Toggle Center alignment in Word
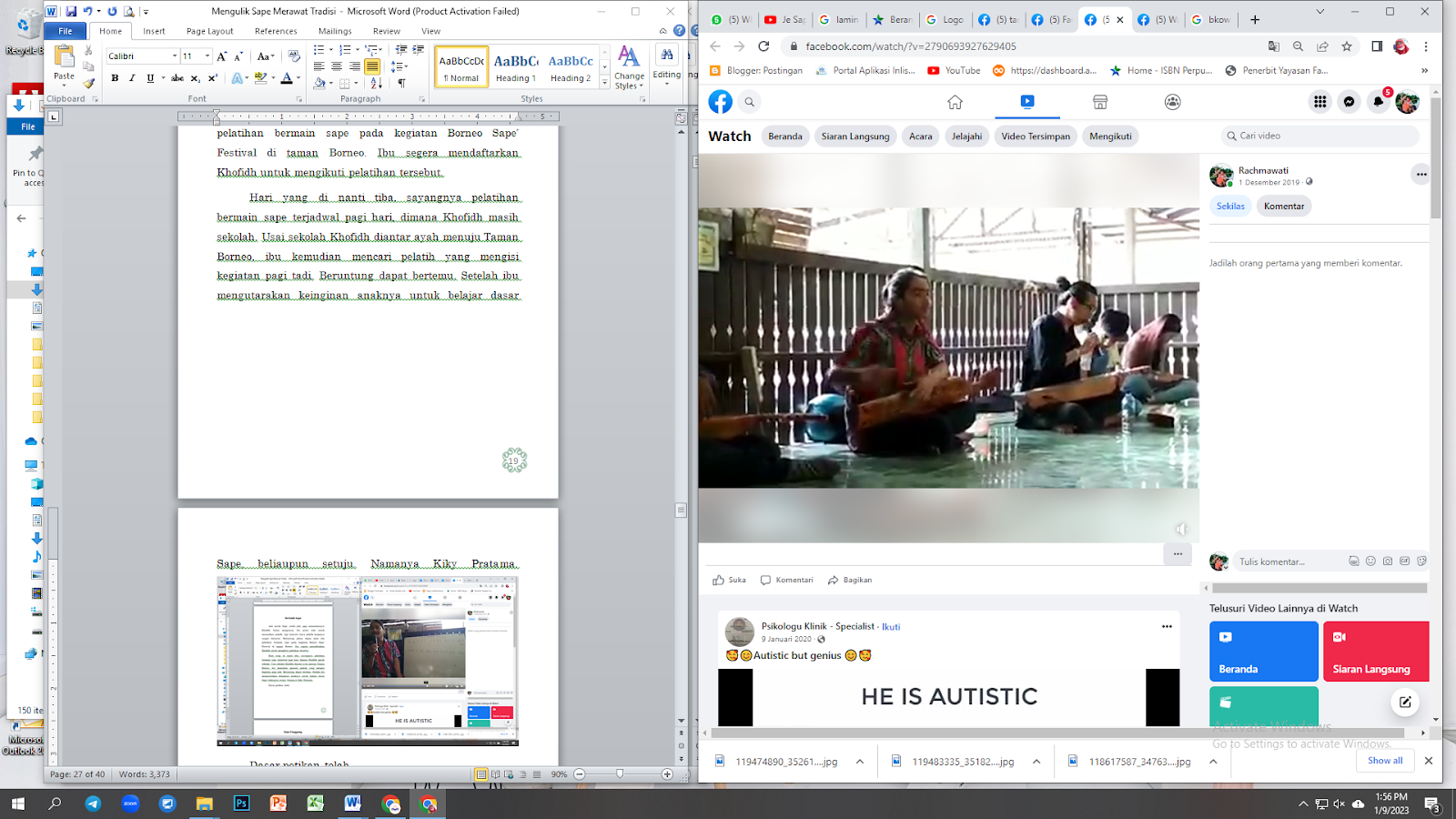1456x819 pixels. coord(337,66)
